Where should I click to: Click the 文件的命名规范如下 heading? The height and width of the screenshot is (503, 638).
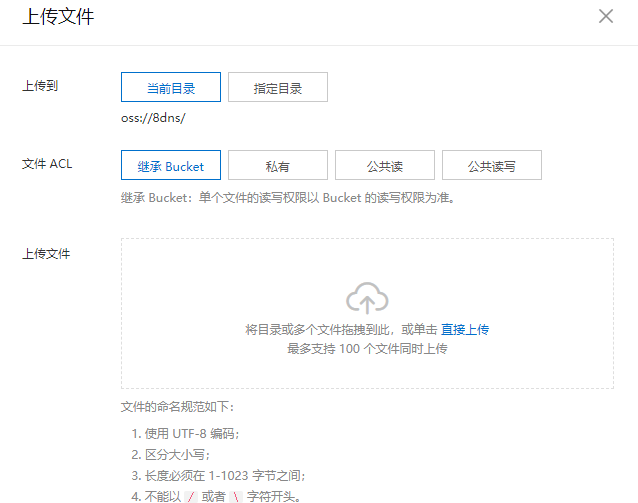tap(178, 408)
